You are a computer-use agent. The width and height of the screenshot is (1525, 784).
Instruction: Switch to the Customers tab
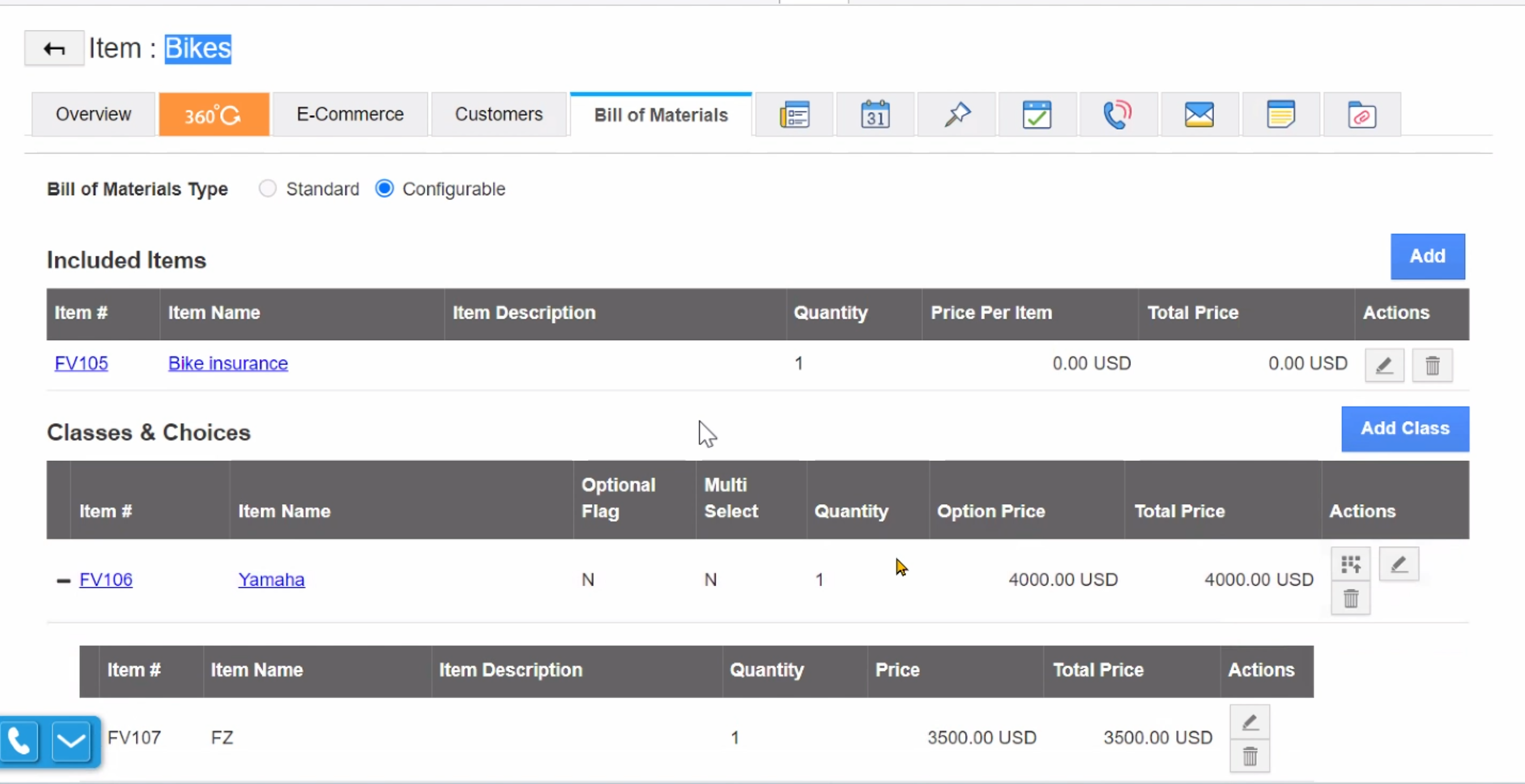tap(498, 114)
